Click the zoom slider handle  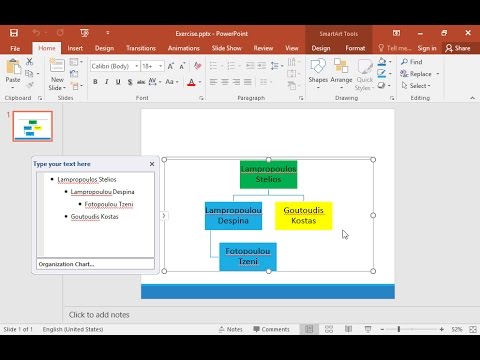(x=399, y=329)
